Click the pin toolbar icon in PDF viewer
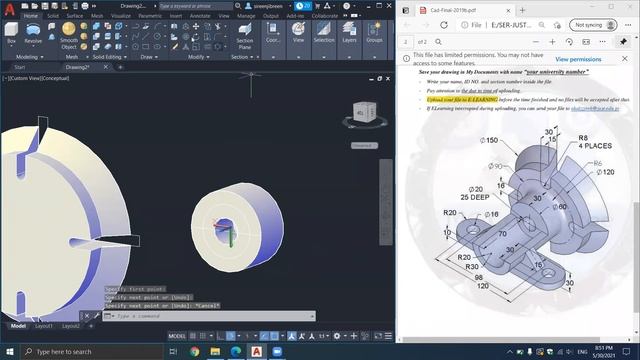This screenshot has width=640, height=360. (x=623, y=42)
